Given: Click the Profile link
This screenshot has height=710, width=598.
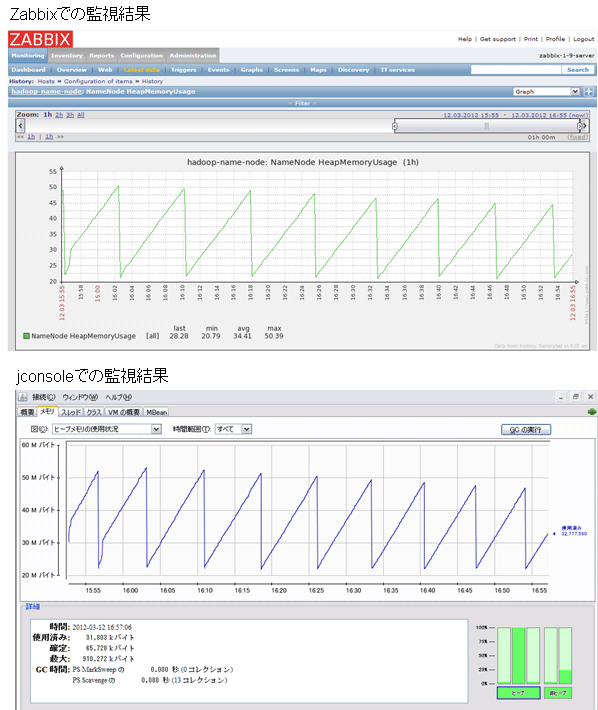Looking at the screenshot, I should tap(555, 39).
